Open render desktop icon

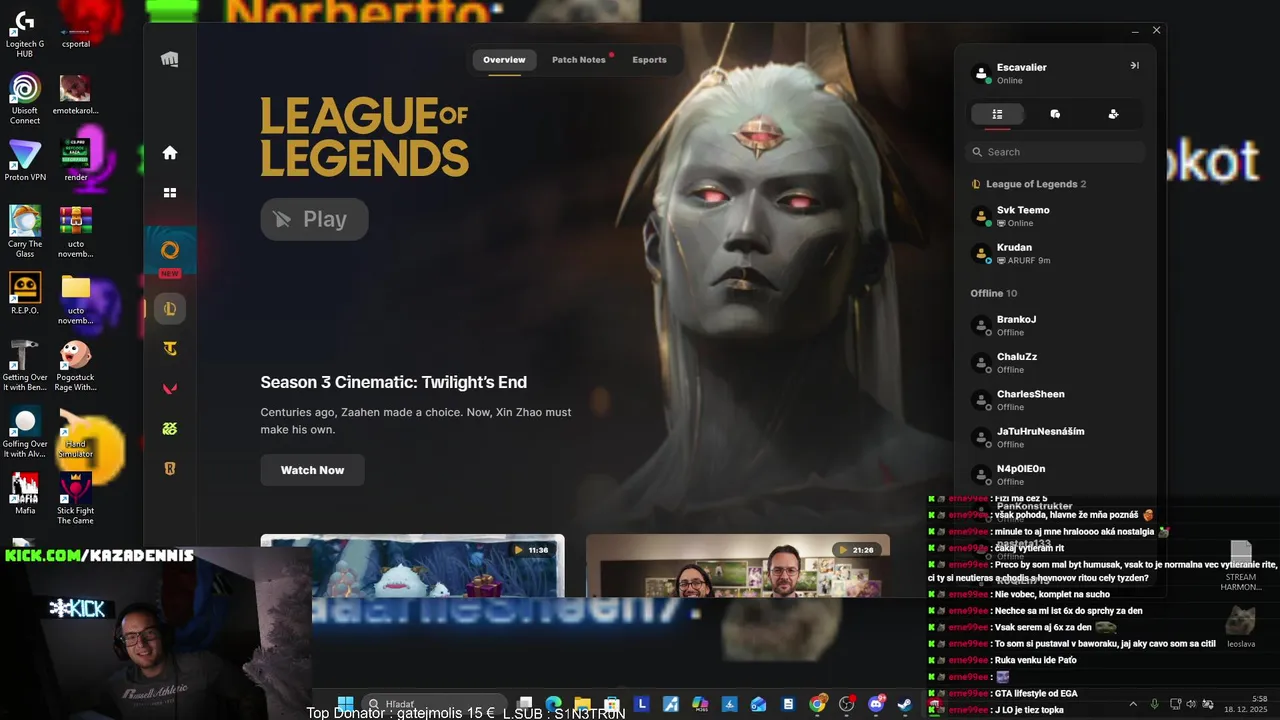pyautogui.click(x=76, y=160)
